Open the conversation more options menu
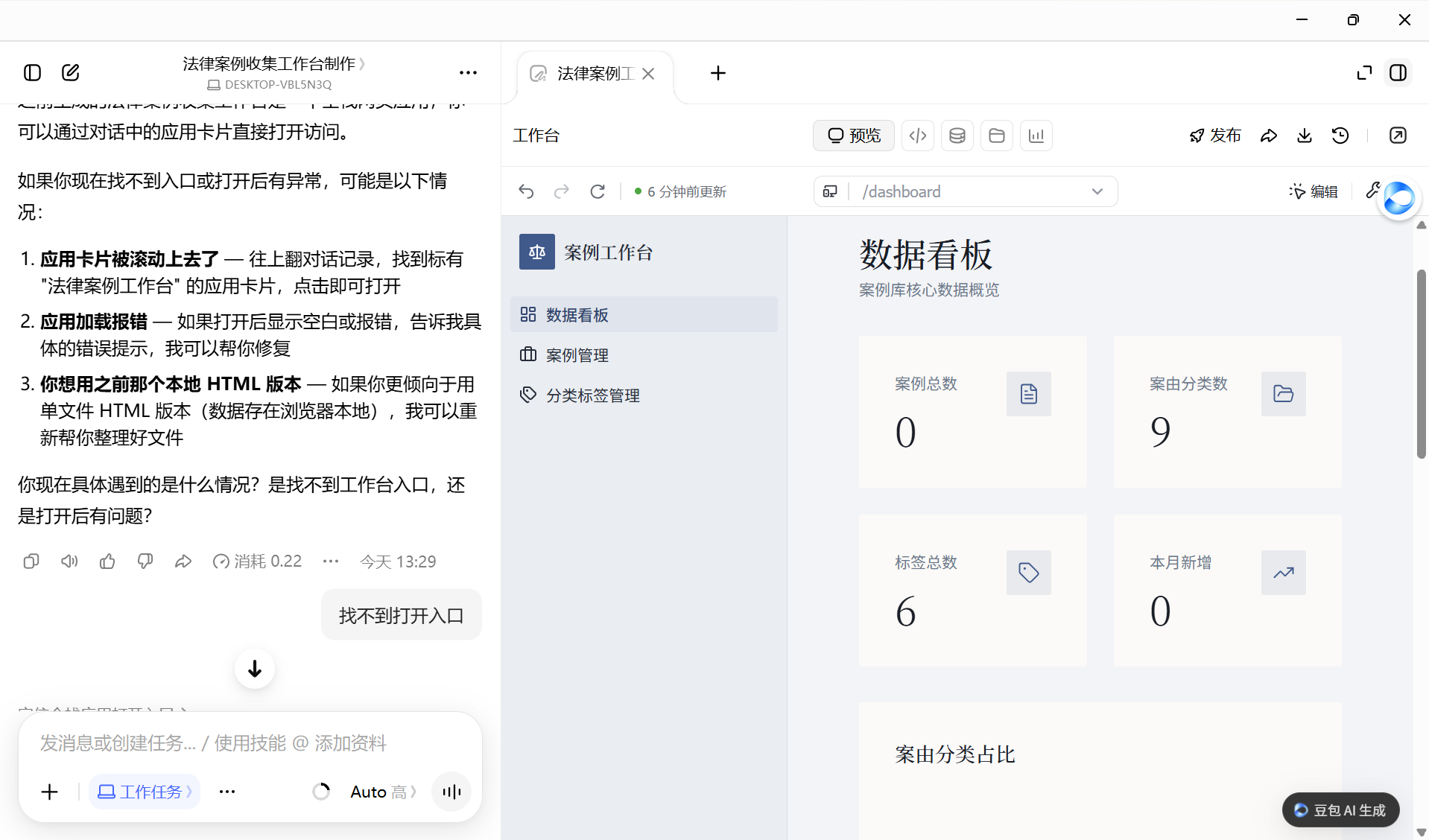Image resolution: width=1429 pixels, height=840 pixels. pyautogui.click(x=468, y=72)
